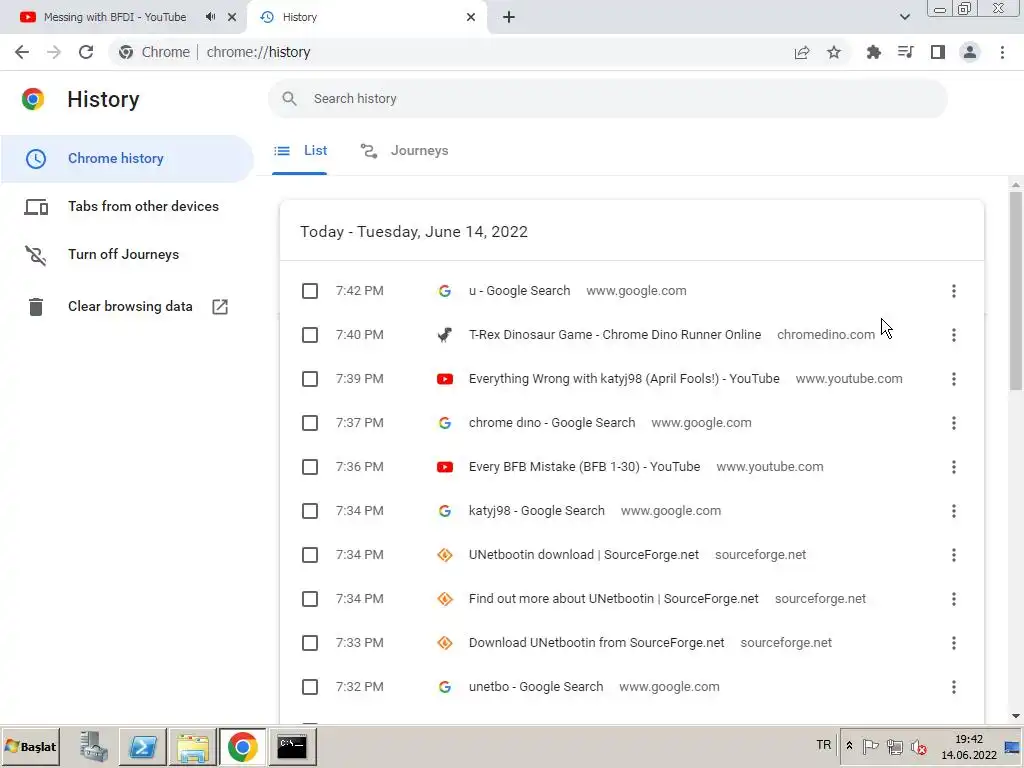Open Every BFB Mistake (BFB 1-30) link
The width and height of the screenshot is (1024, 768).
click(584, 467)
